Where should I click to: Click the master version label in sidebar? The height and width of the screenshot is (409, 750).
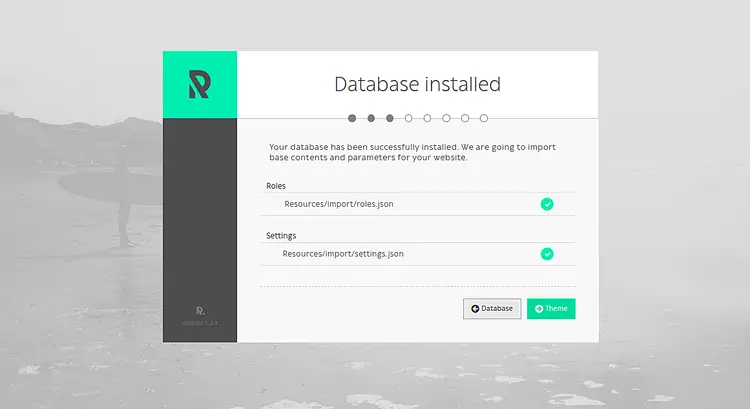pos(200,323)
